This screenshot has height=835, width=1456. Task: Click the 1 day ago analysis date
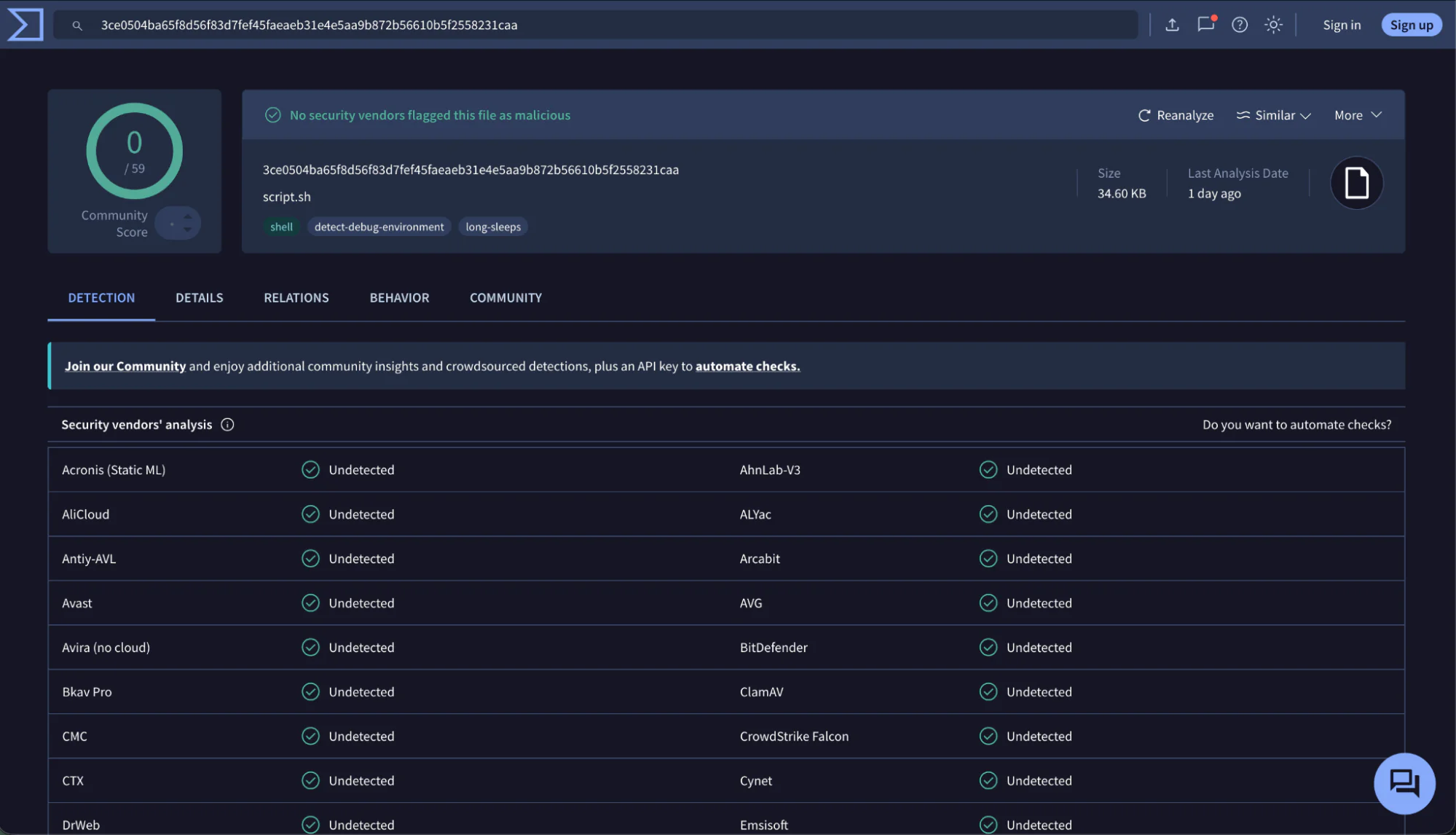(x=1214, y=194)
